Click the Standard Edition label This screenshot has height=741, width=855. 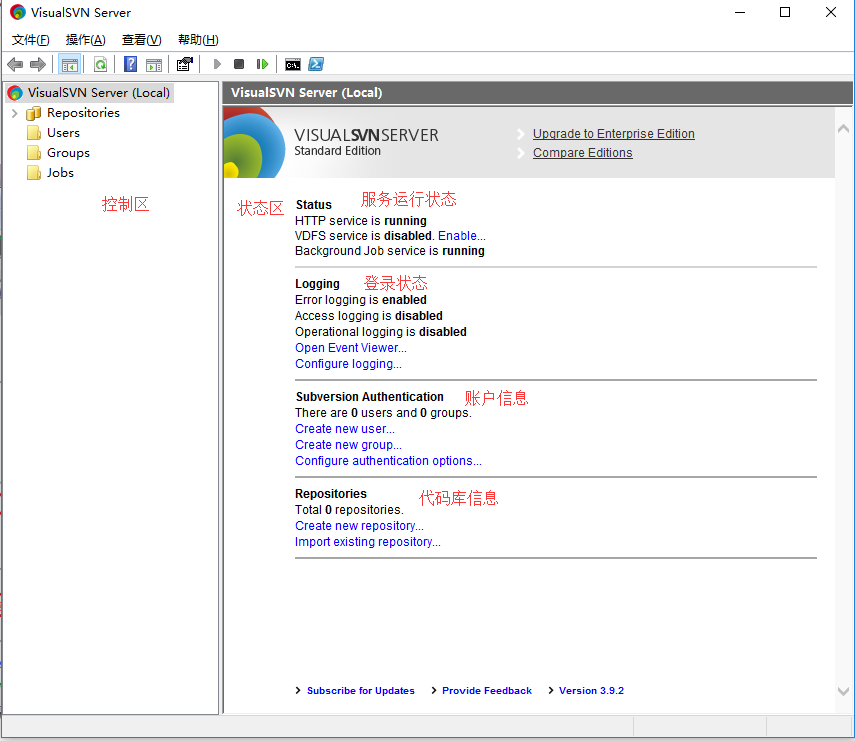click(338, 151)
